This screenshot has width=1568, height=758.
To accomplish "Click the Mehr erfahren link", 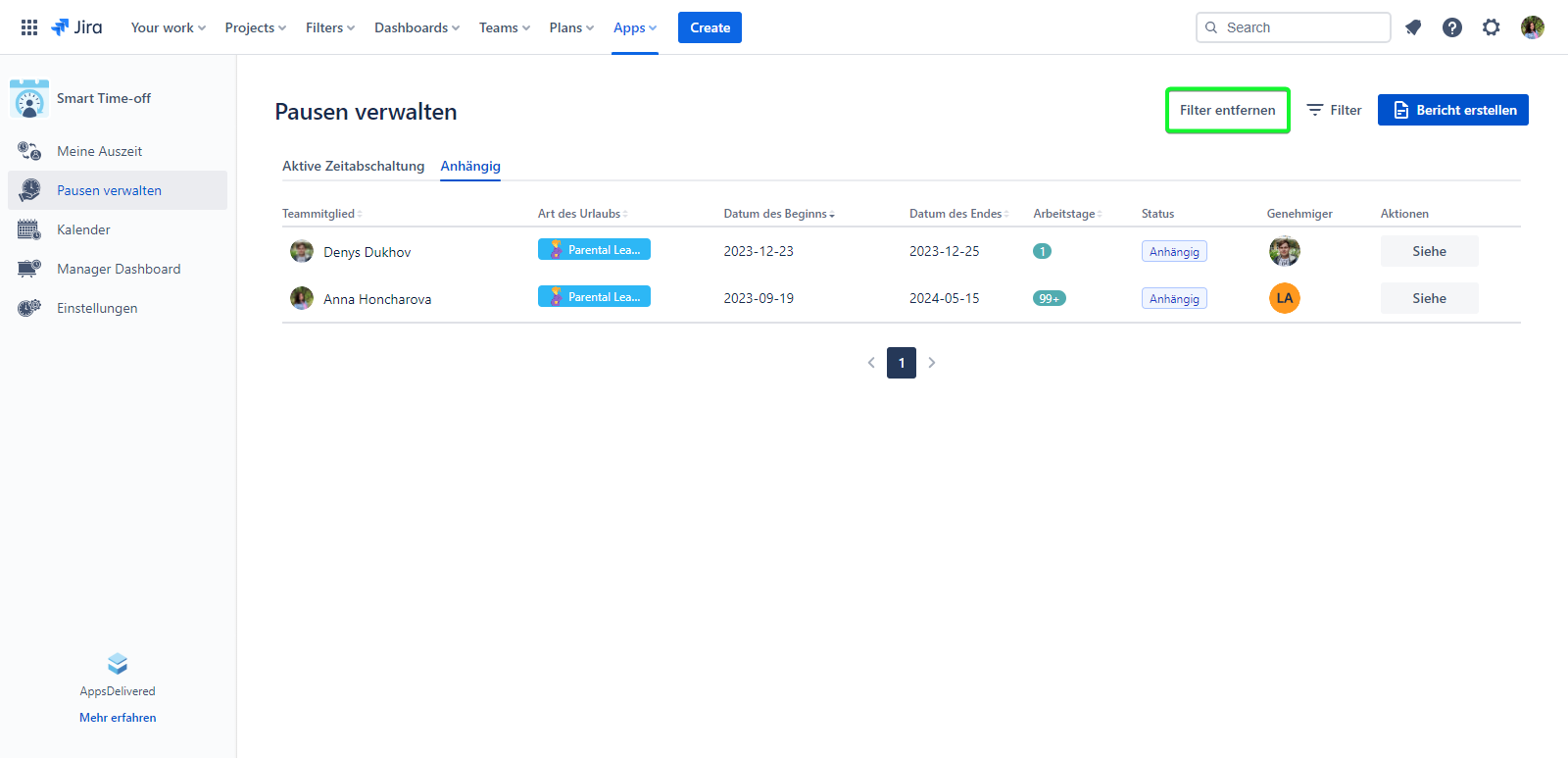I will [x=118, y=718].
